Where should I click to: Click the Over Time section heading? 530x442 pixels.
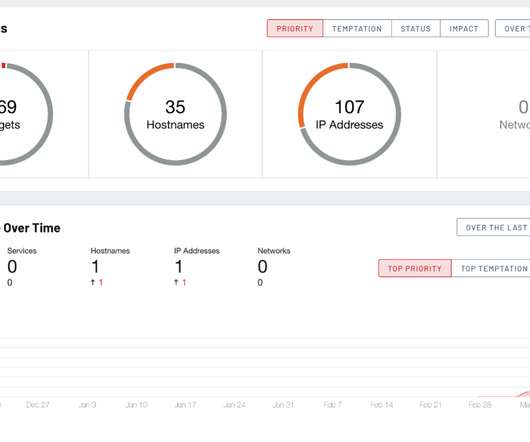[x=30, y=228]
